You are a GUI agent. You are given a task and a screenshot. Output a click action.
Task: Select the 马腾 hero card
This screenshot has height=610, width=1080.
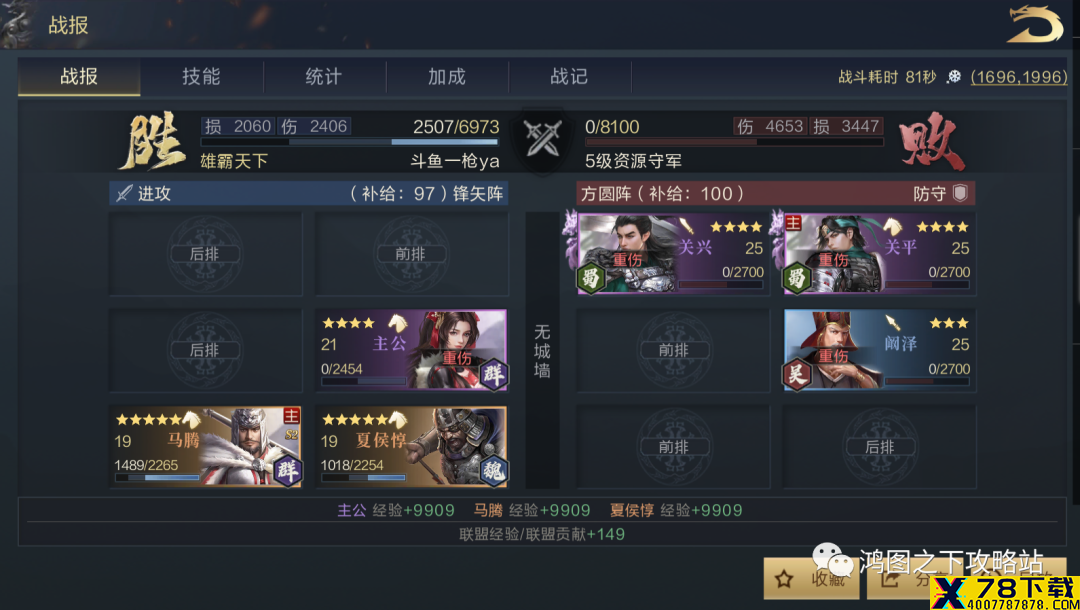(205, 447)
